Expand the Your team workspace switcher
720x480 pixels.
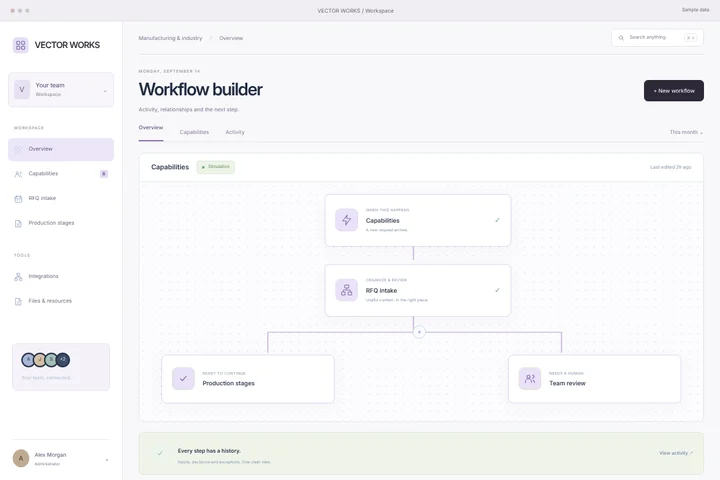click(61, 90)
